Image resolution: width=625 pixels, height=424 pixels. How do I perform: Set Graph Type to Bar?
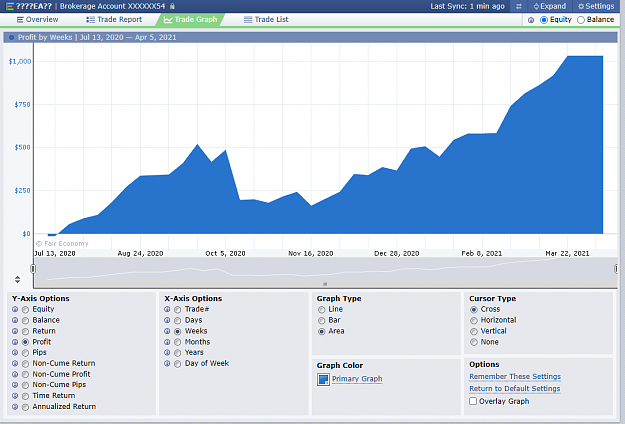322,320
